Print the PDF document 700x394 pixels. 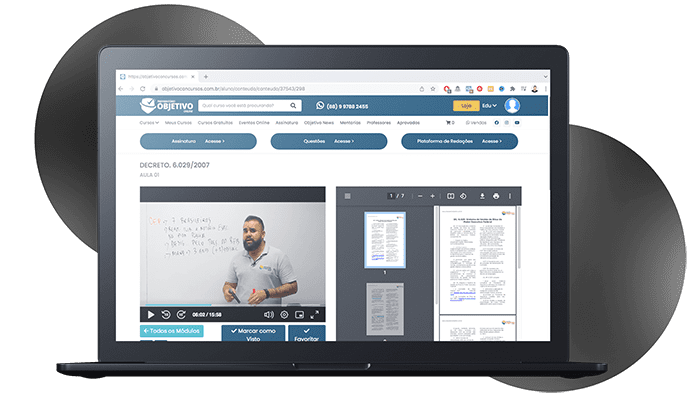(496, 196)
